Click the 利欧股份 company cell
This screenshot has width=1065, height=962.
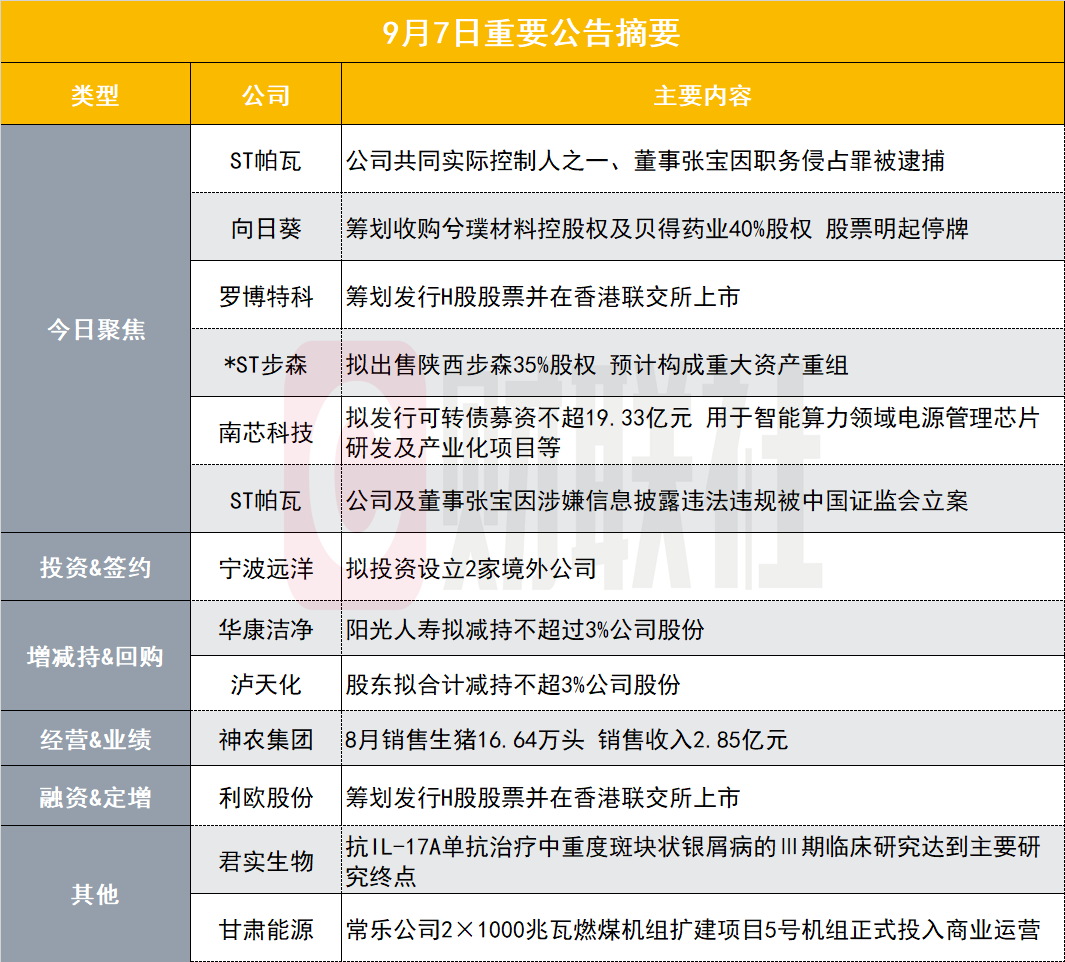click(x=266, y=797)
